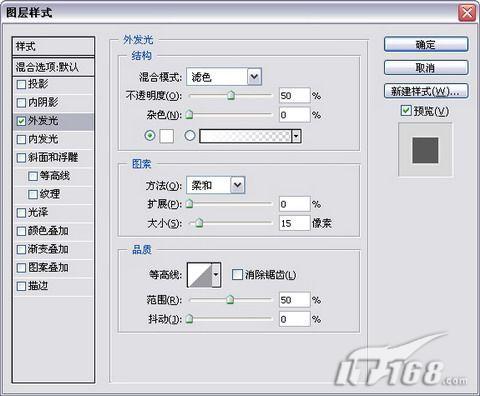Screen dimensions: 480x396
Task: Select the gradient radio button
Action: click(x=190, y=136)
